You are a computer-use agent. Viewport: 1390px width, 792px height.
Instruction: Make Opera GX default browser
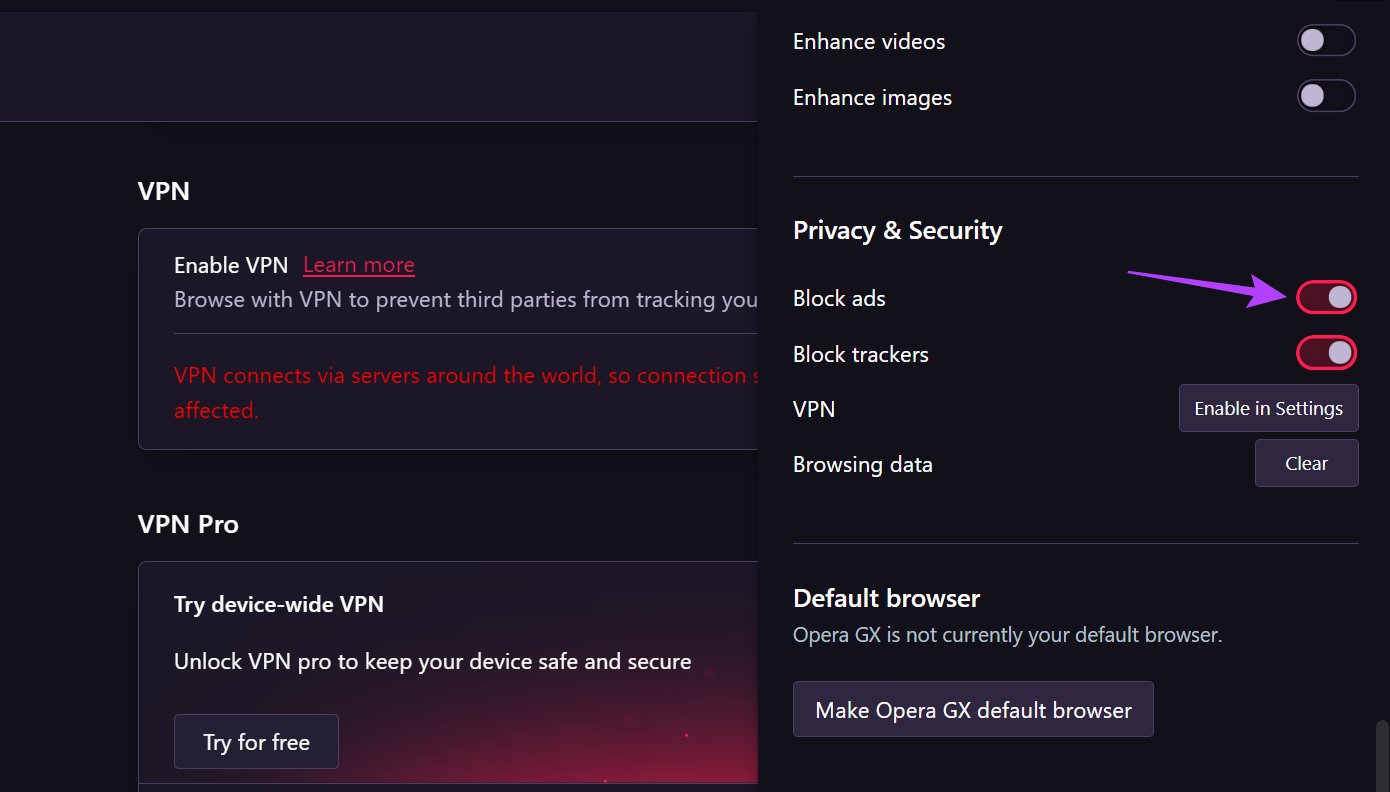point(973,710)
